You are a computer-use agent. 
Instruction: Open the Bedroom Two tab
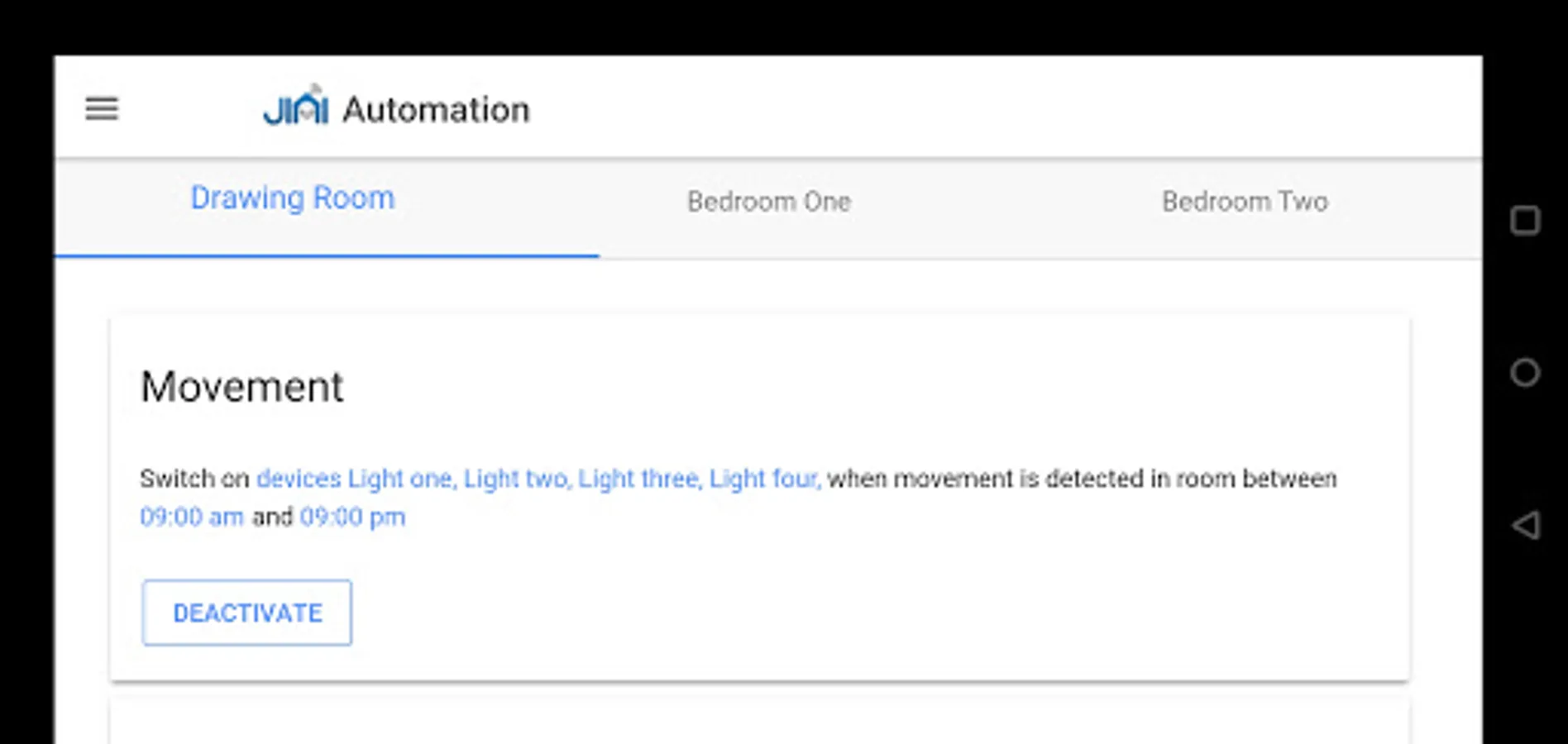1245,202
